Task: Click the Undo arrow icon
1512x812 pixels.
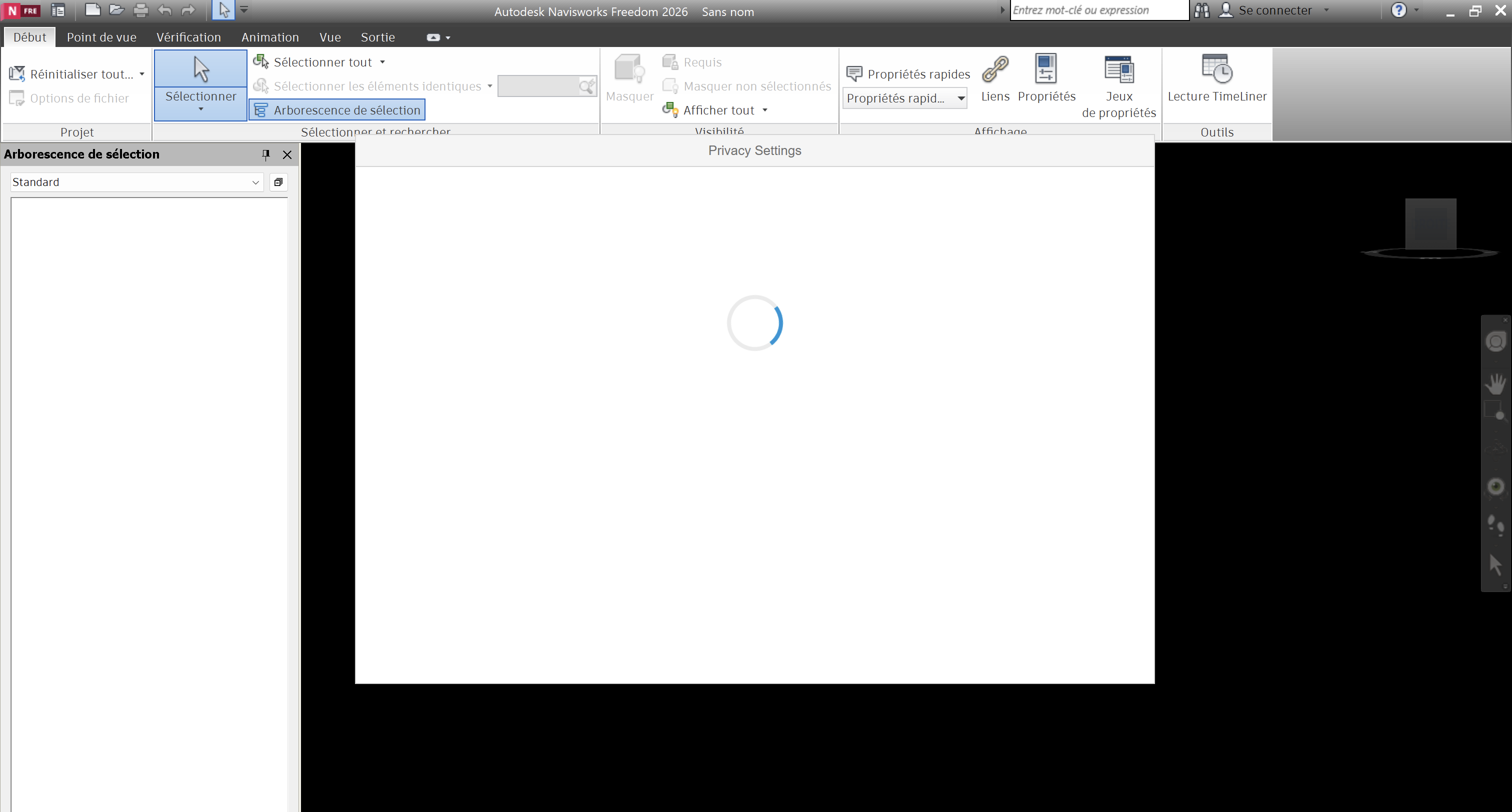Action: pos(164,10)
